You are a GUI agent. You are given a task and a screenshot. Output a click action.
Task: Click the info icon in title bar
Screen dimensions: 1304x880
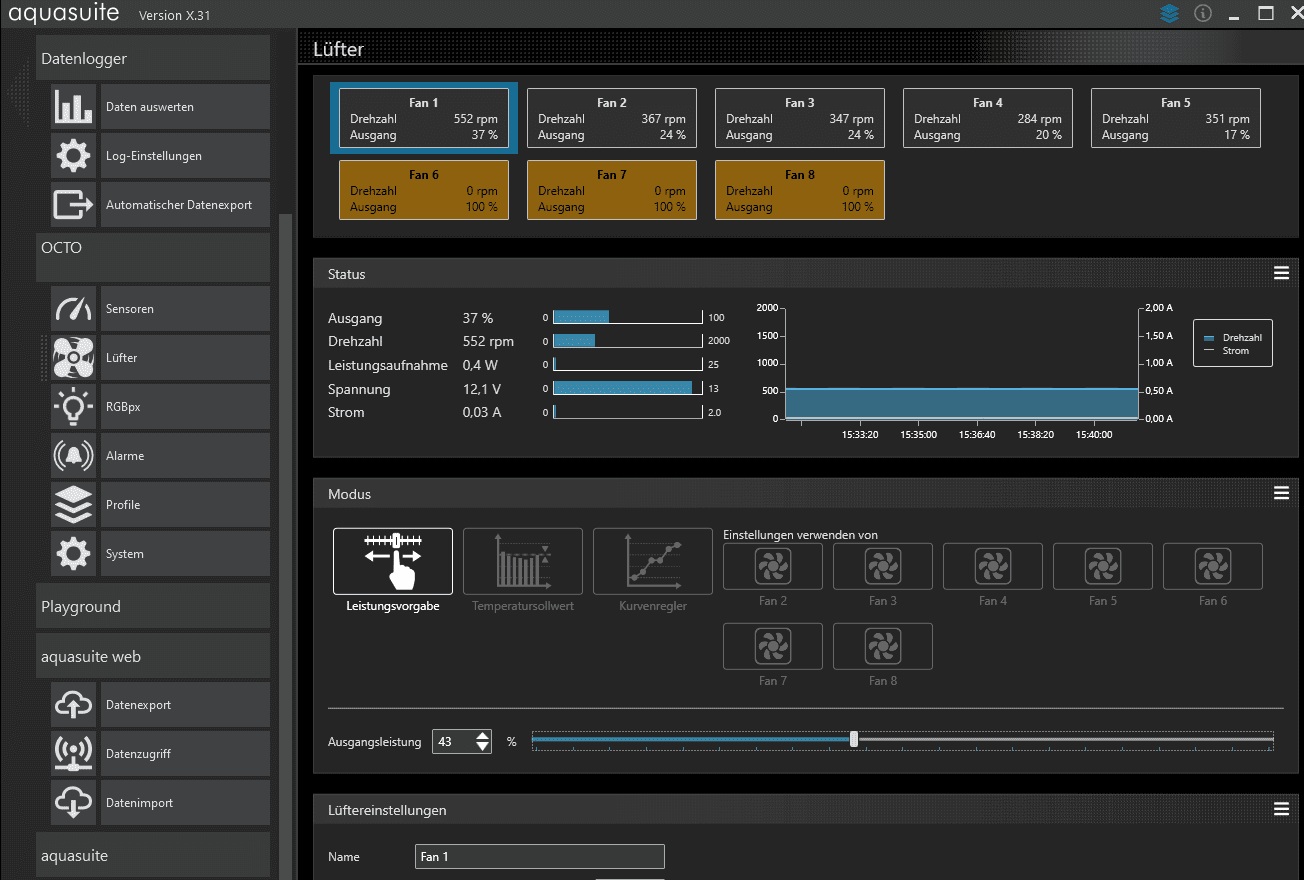tap(1203, 13)
